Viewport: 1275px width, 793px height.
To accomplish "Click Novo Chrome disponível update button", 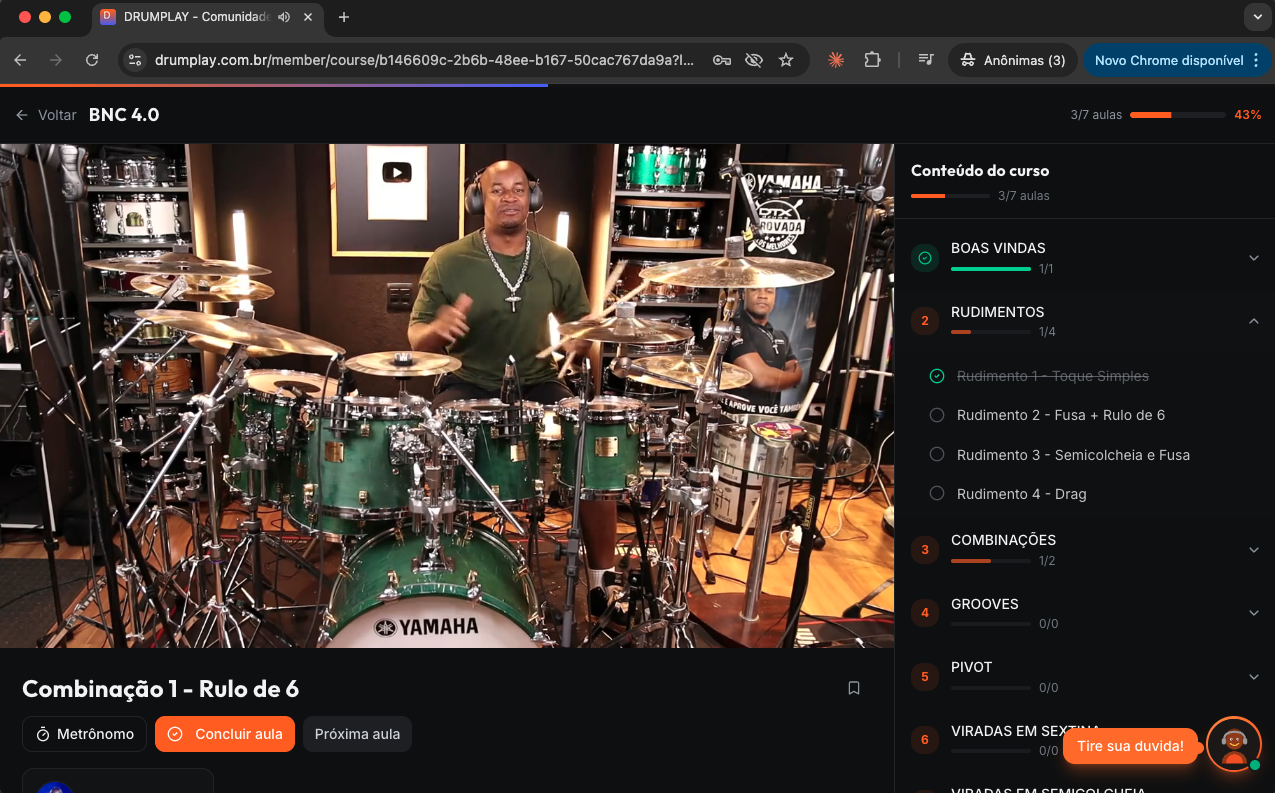I will 1177,60.
